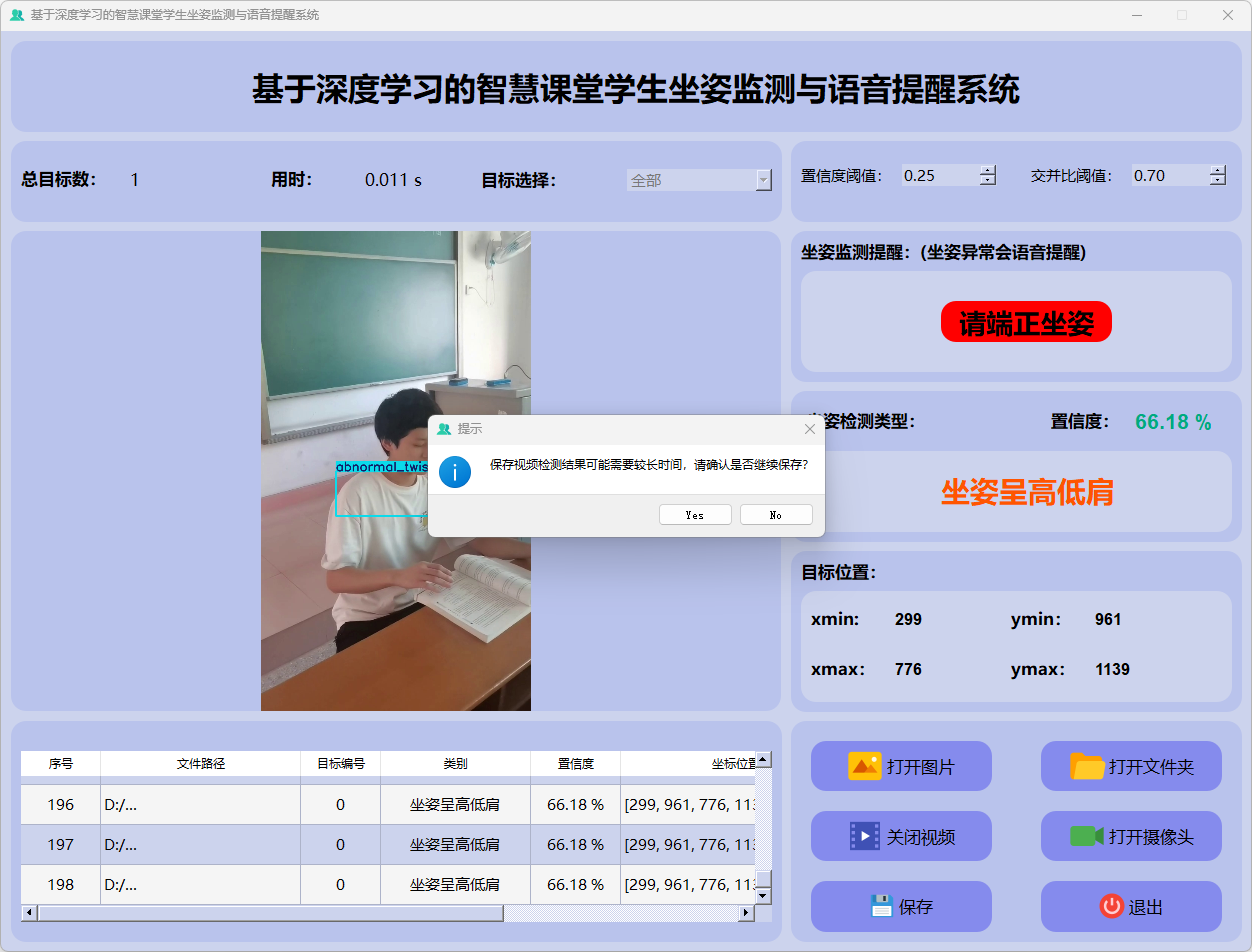
Task: Click the camera icon on 打开摄像头 button
Action: (x=1086, y=836)
